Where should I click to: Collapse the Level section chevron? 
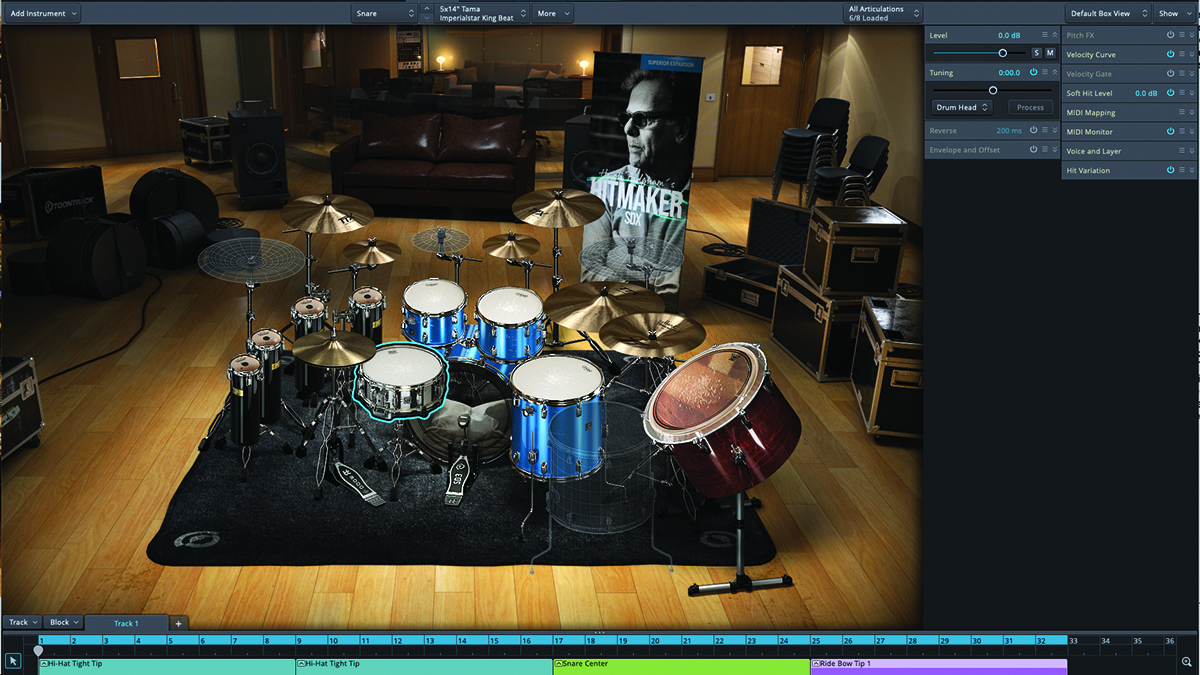point(1054,35)
